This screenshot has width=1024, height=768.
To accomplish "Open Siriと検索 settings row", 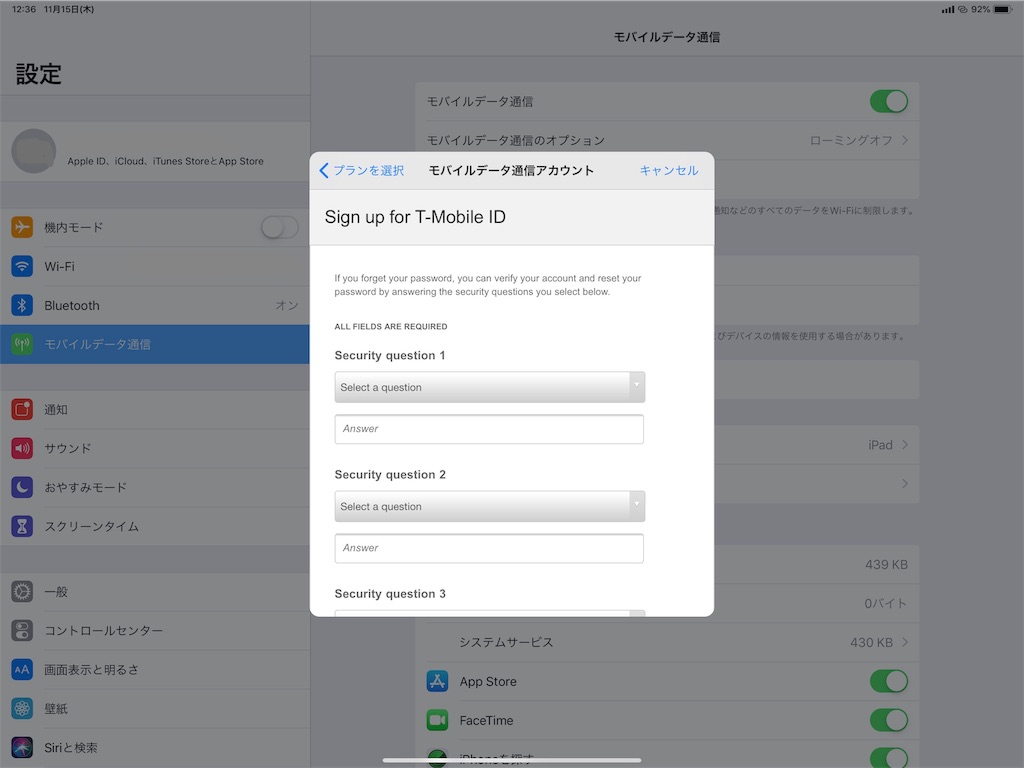I will pos(155,747).
